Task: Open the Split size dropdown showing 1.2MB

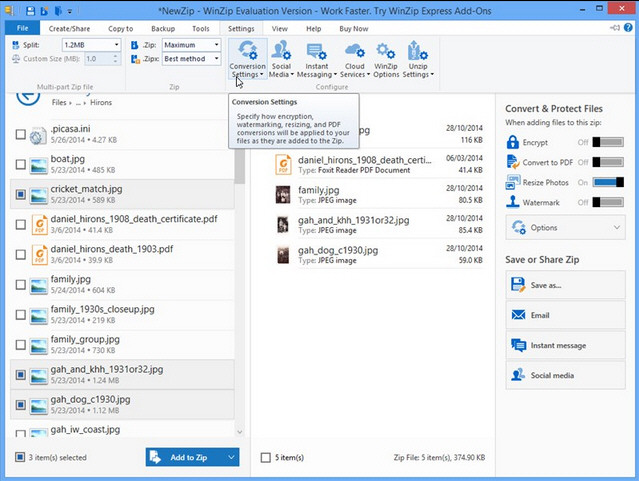Action: point(92,45)
